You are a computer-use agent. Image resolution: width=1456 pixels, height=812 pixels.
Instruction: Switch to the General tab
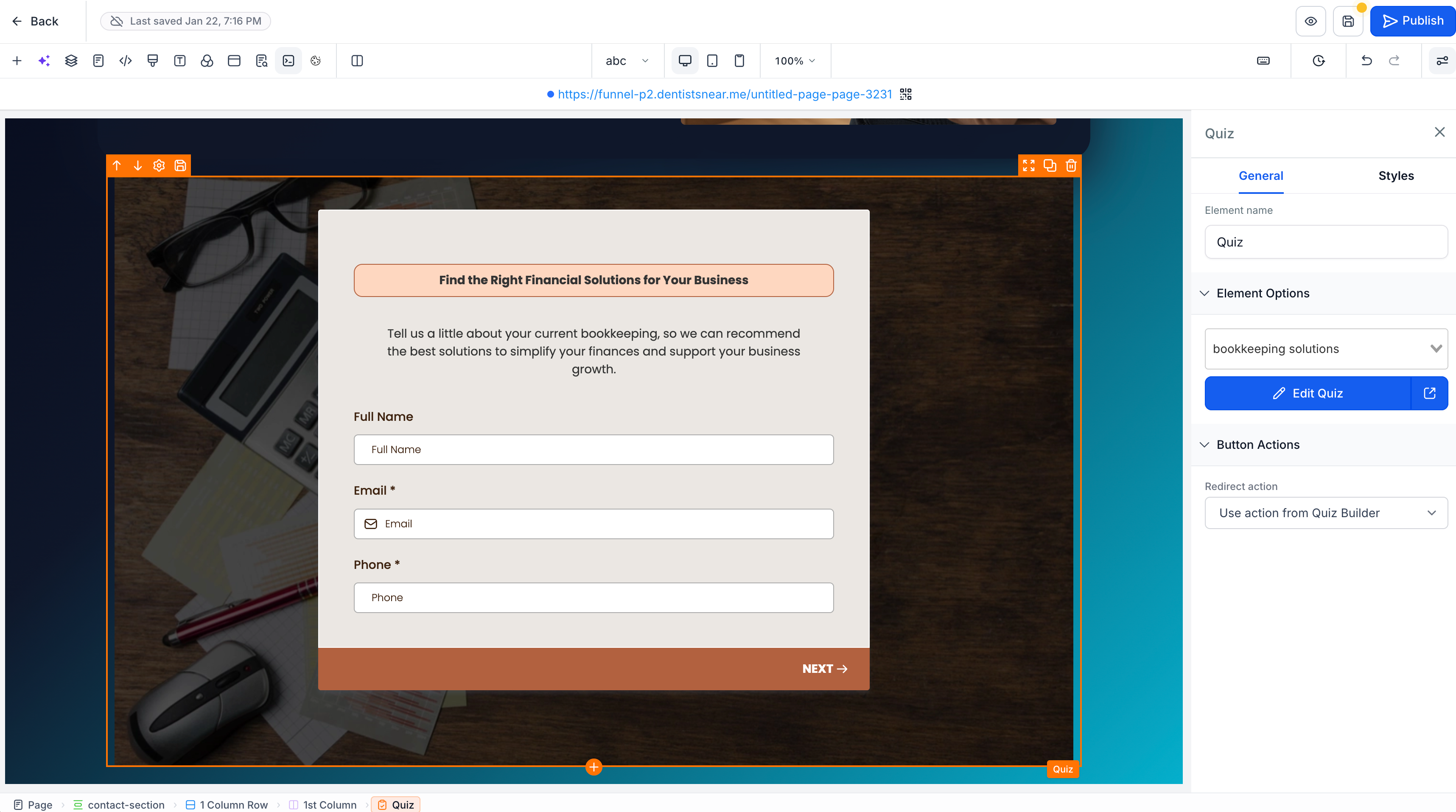click(x=1261, y=176)
